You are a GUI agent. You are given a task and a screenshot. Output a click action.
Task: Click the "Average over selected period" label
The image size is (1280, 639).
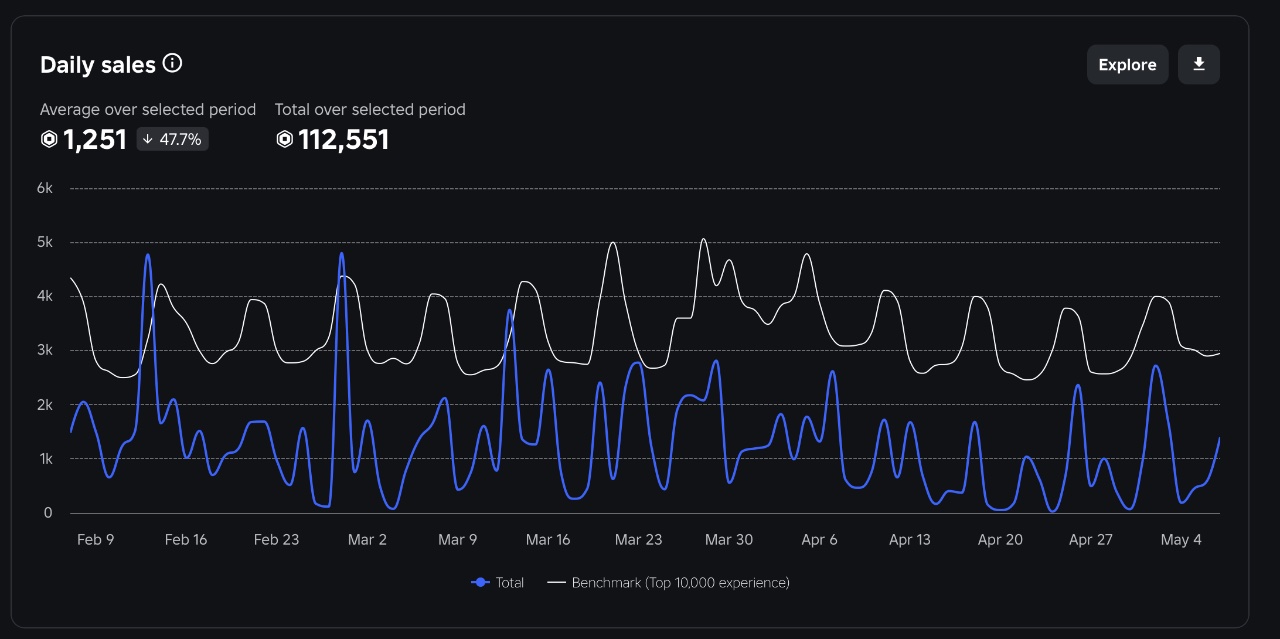pos(148,109)
